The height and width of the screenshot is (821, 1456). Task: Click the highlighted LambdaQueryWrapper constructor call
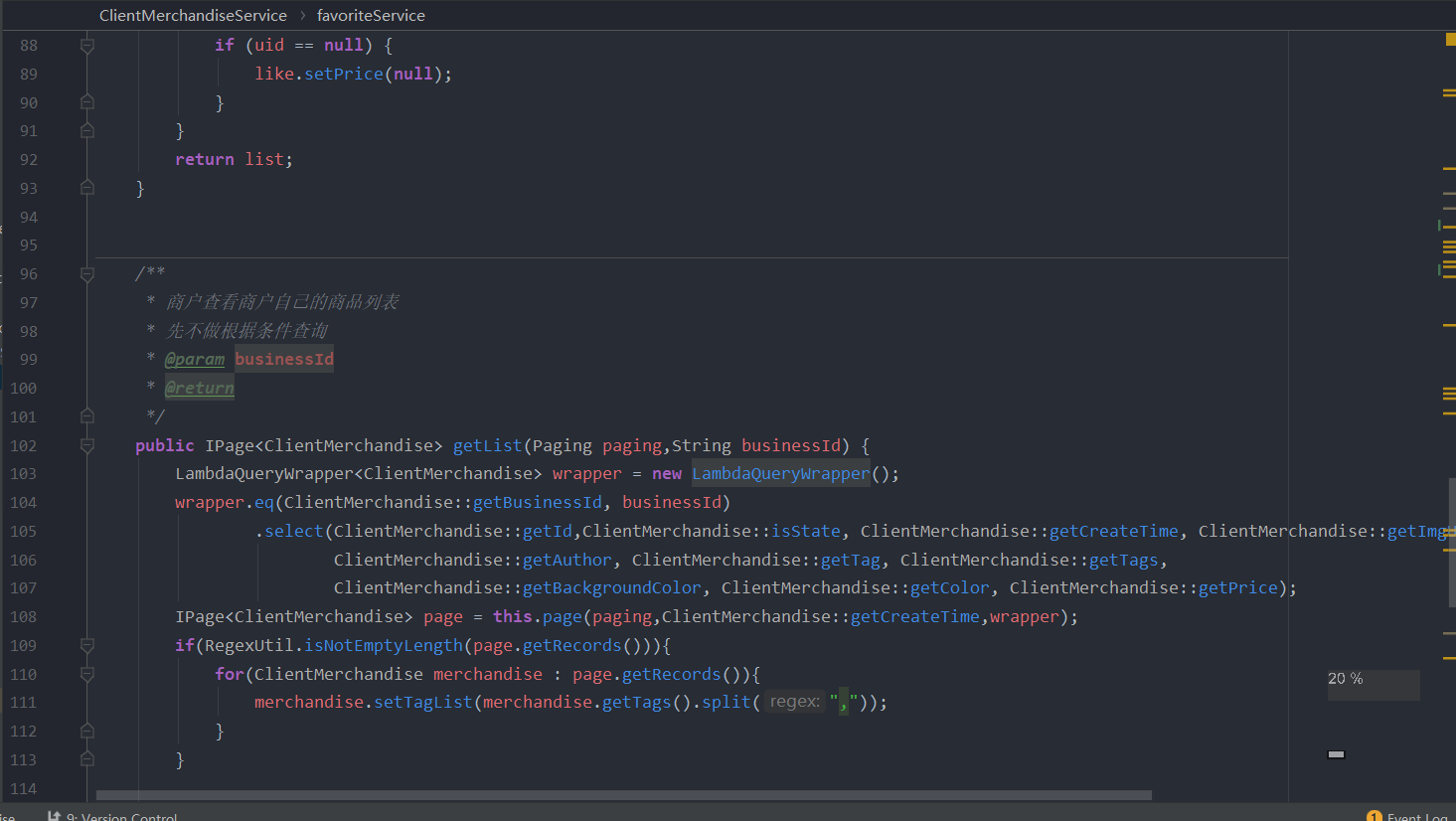pyautogui.click(x=780, y=473)
